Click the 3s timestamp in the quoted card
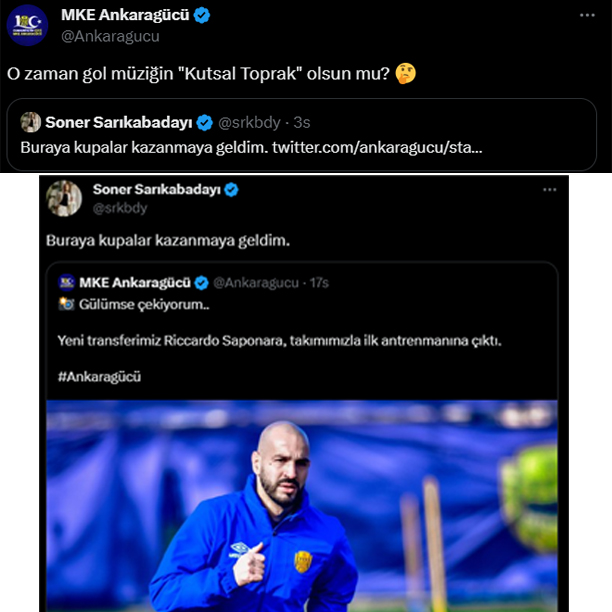The image size is (612, 612). click(301, 122)
